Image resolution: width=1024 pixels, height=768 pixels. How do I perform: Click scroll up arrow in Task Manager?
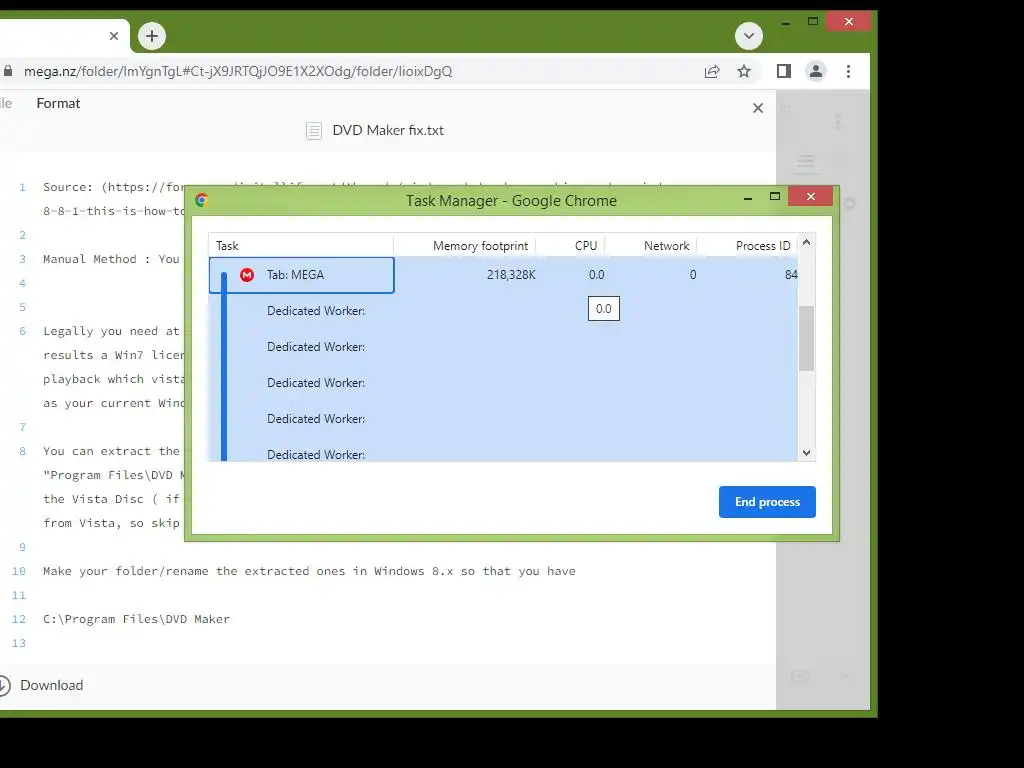(x=807, y=242)
